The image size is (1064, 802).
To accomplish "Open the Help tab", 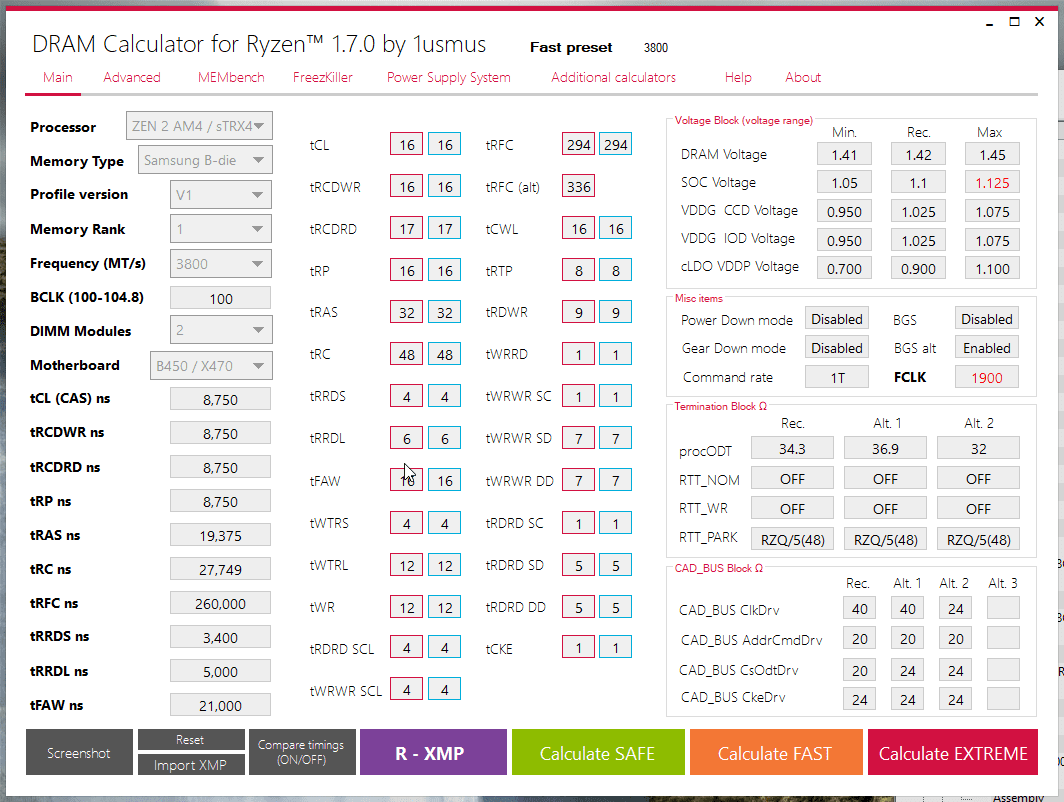I will (x=738, y=77).
